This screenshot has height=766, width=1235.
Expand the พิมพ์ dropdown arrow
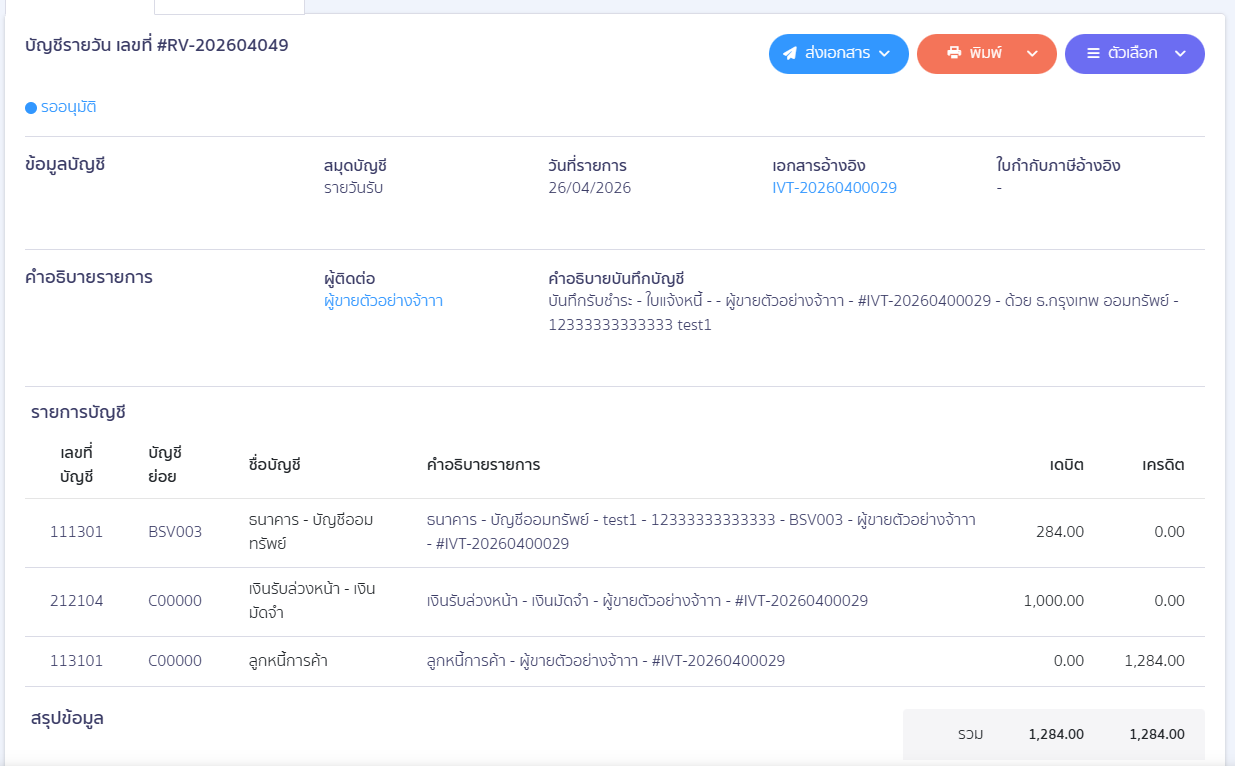(x=1032, y=54)
